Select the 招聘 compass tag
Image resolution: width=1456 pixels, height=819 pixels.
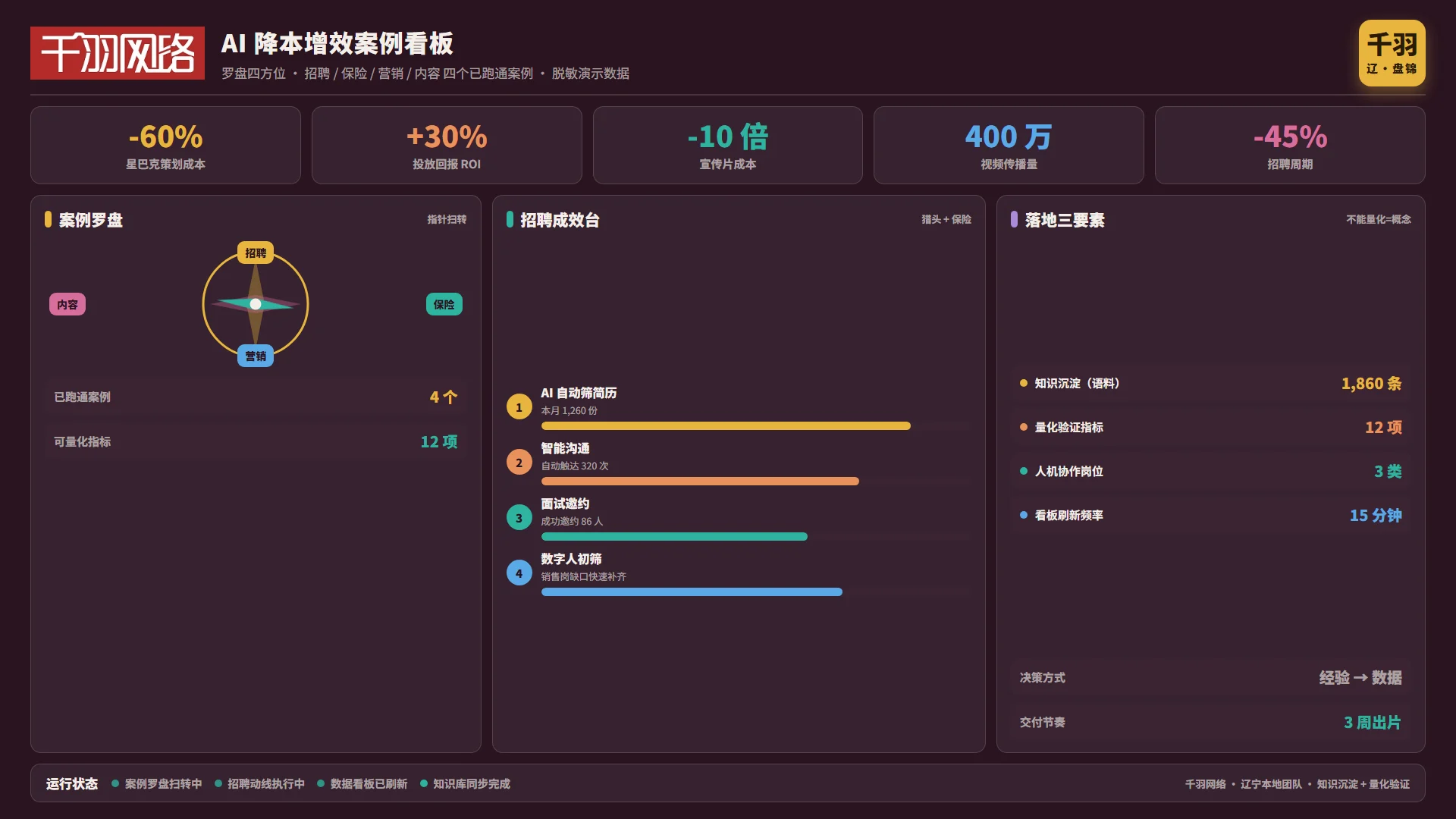coord(256,253)
